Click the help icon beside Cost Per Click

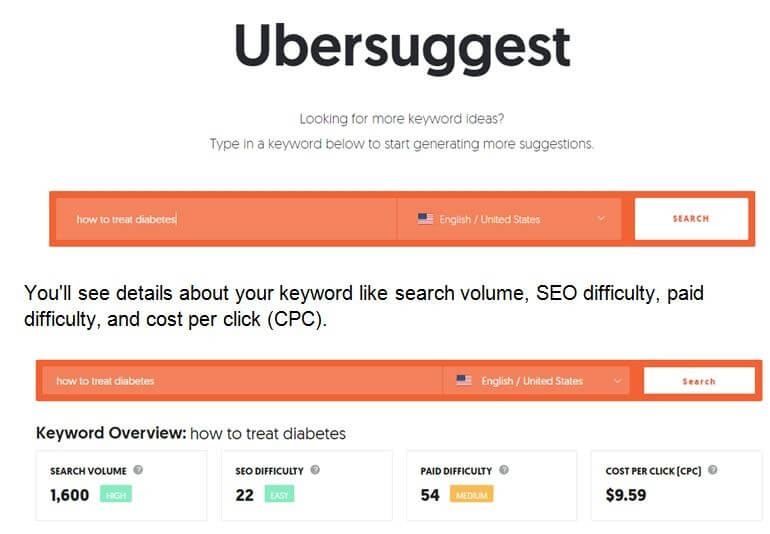pyautogui.click(x=713, y=470)
